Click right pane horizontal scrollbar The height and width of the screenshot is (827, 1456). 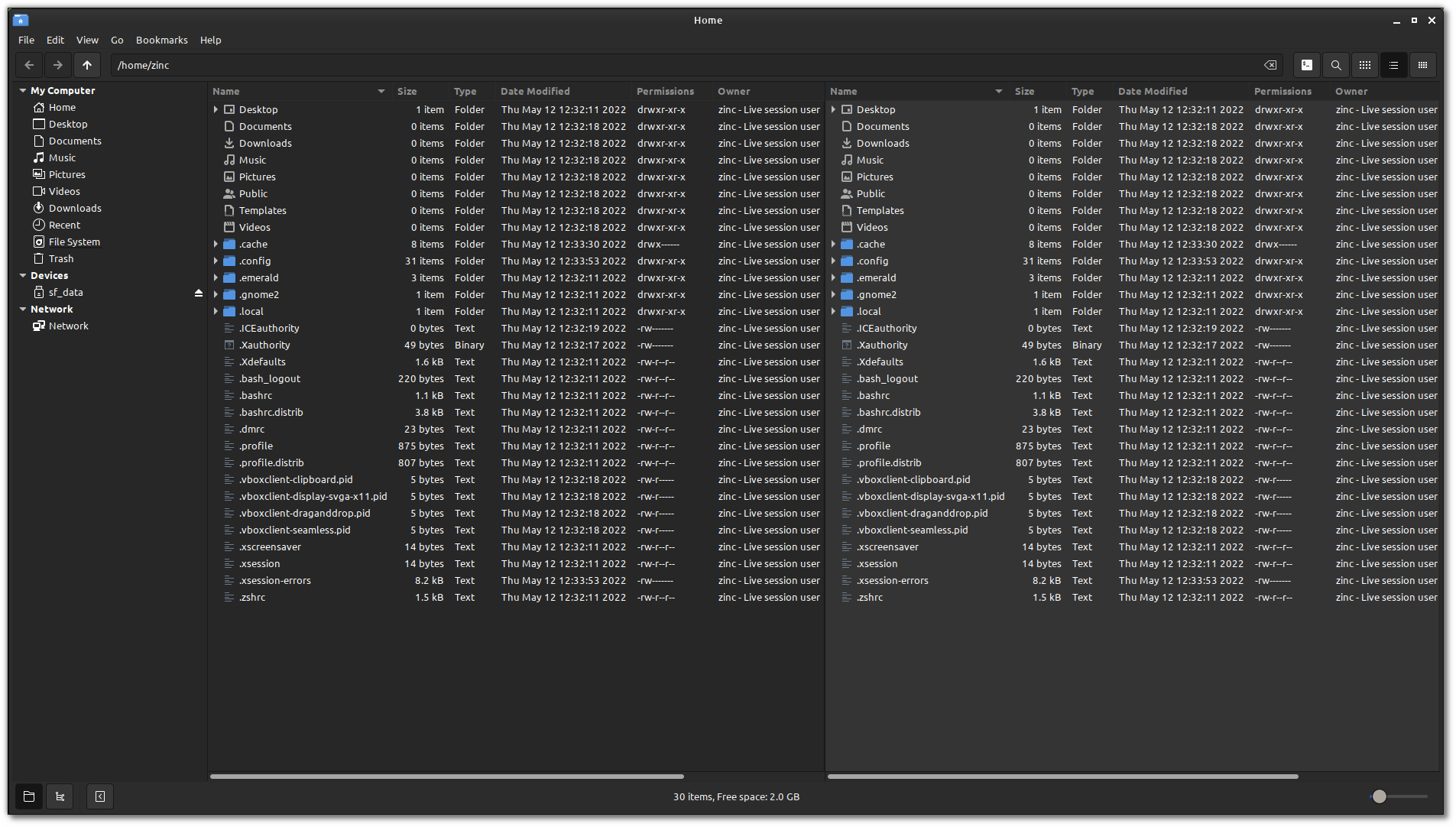(x=1062, y=777)
